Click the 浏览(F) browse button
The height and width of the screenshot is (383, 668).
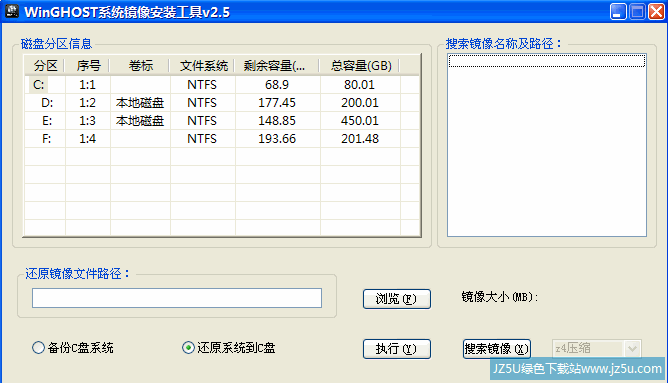(x=397, y=299)
